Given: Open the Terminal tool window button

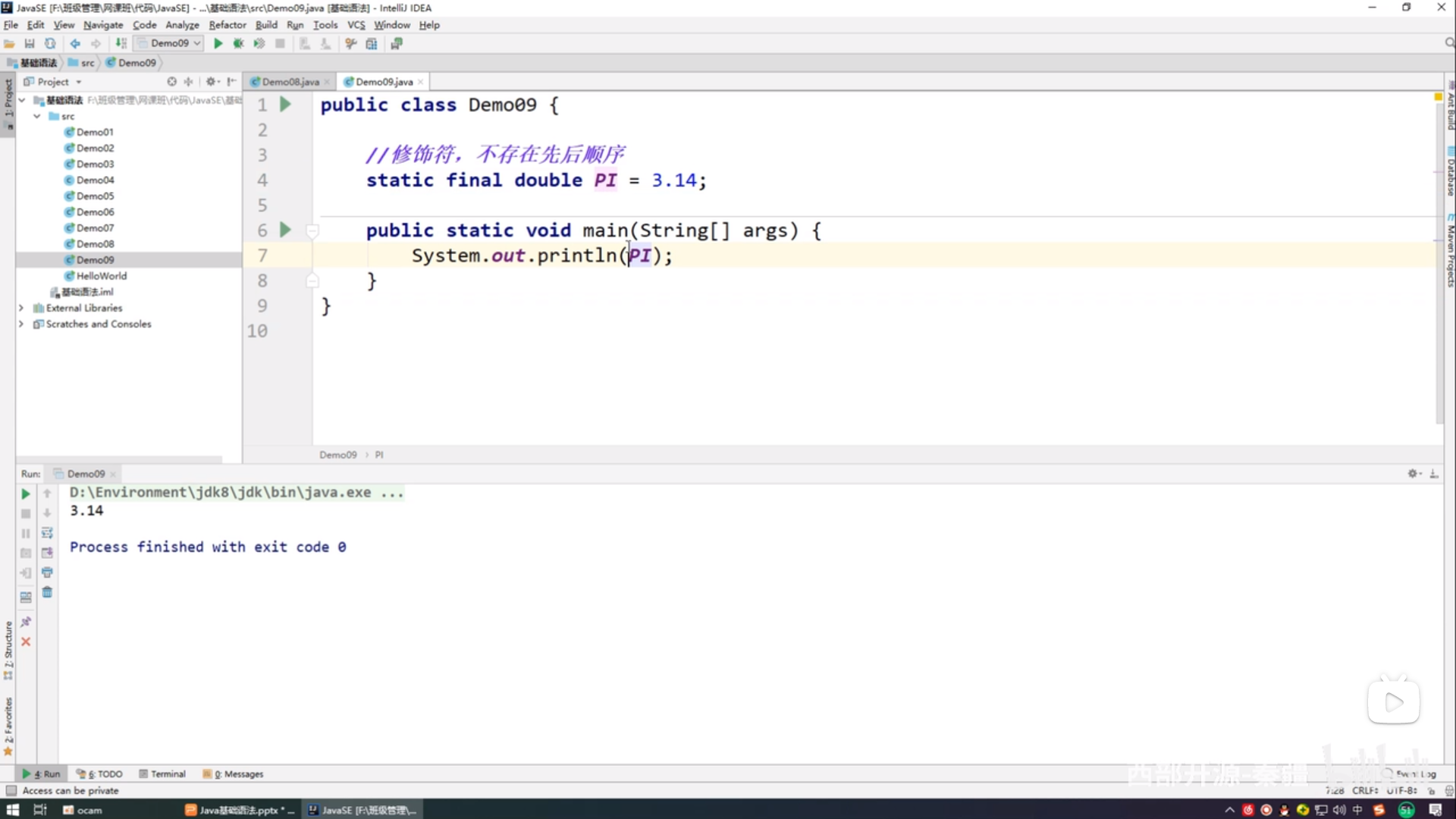Looking at the screenshot, I should [162, 773].
